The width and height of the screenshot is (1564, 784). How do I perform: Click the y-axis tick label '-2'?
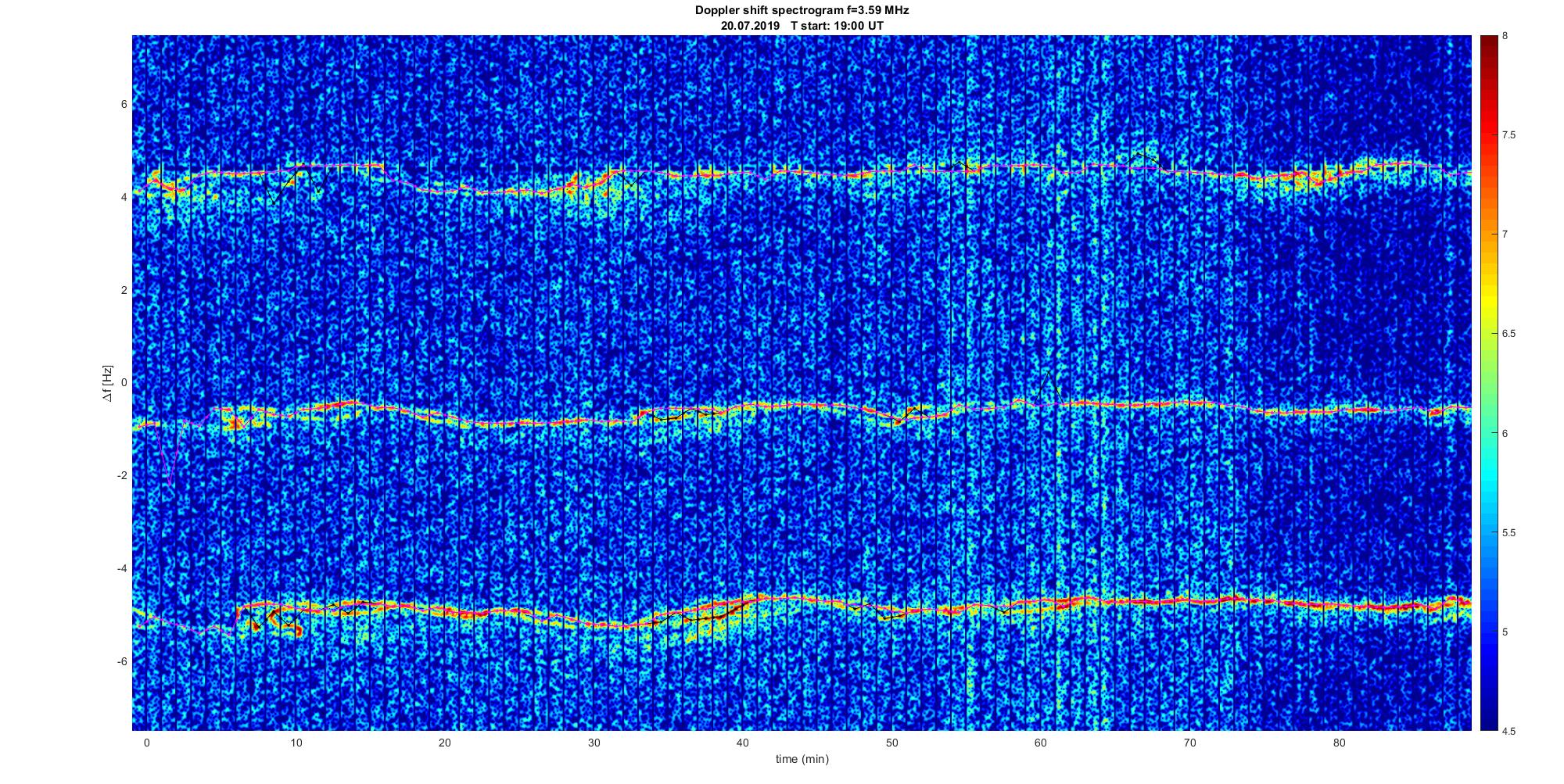pos(122,476)
